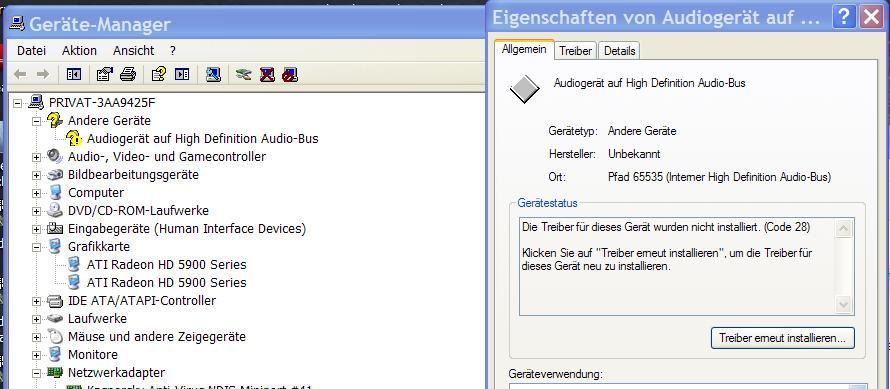Screen dimensions: 890x389
Task: Expand Eingabegeräte (Human Interface Devices) node
Action: (x=36, y=229)
